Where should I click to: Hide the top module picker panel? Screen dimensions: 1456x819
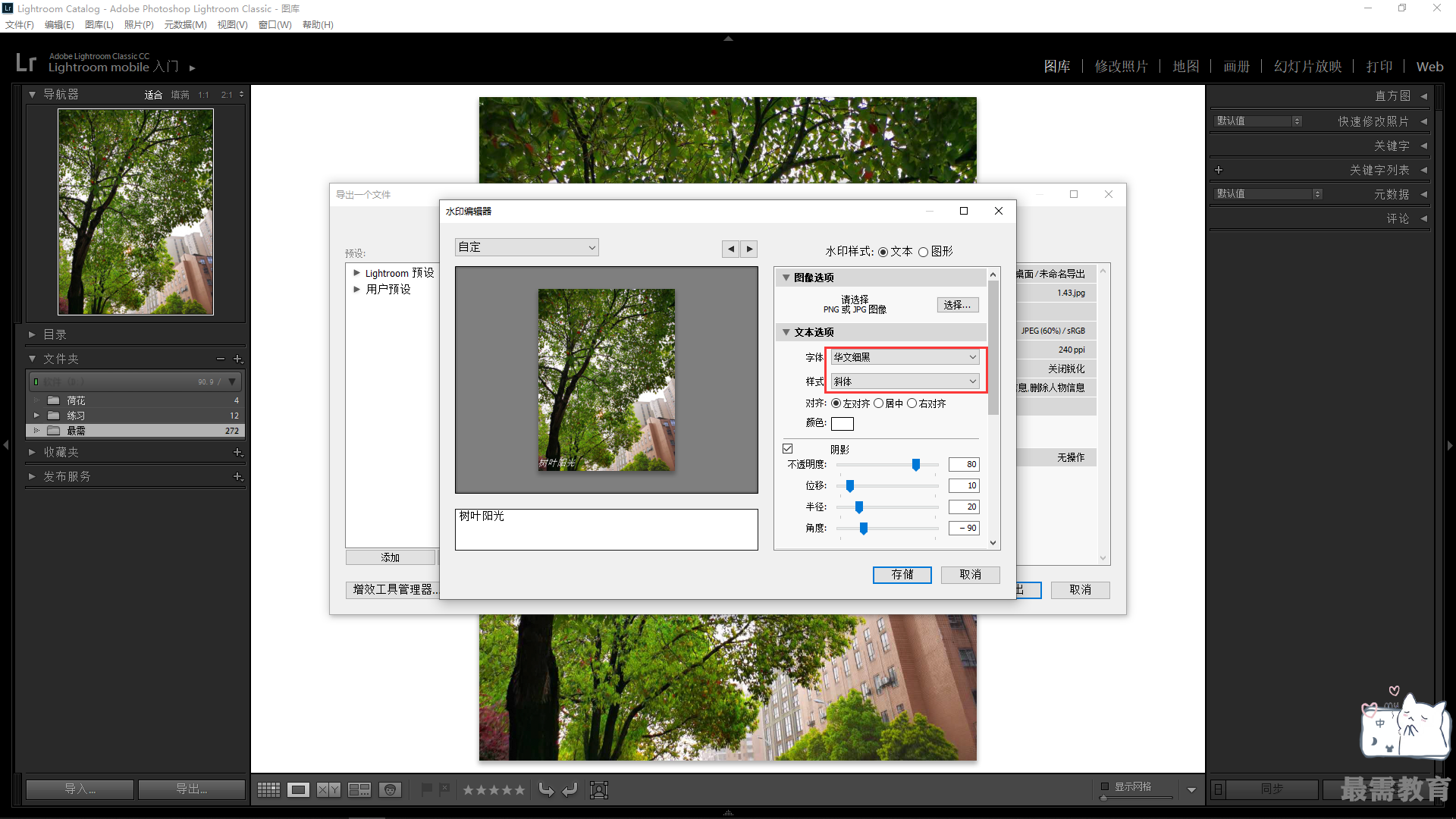coord(728,38)
